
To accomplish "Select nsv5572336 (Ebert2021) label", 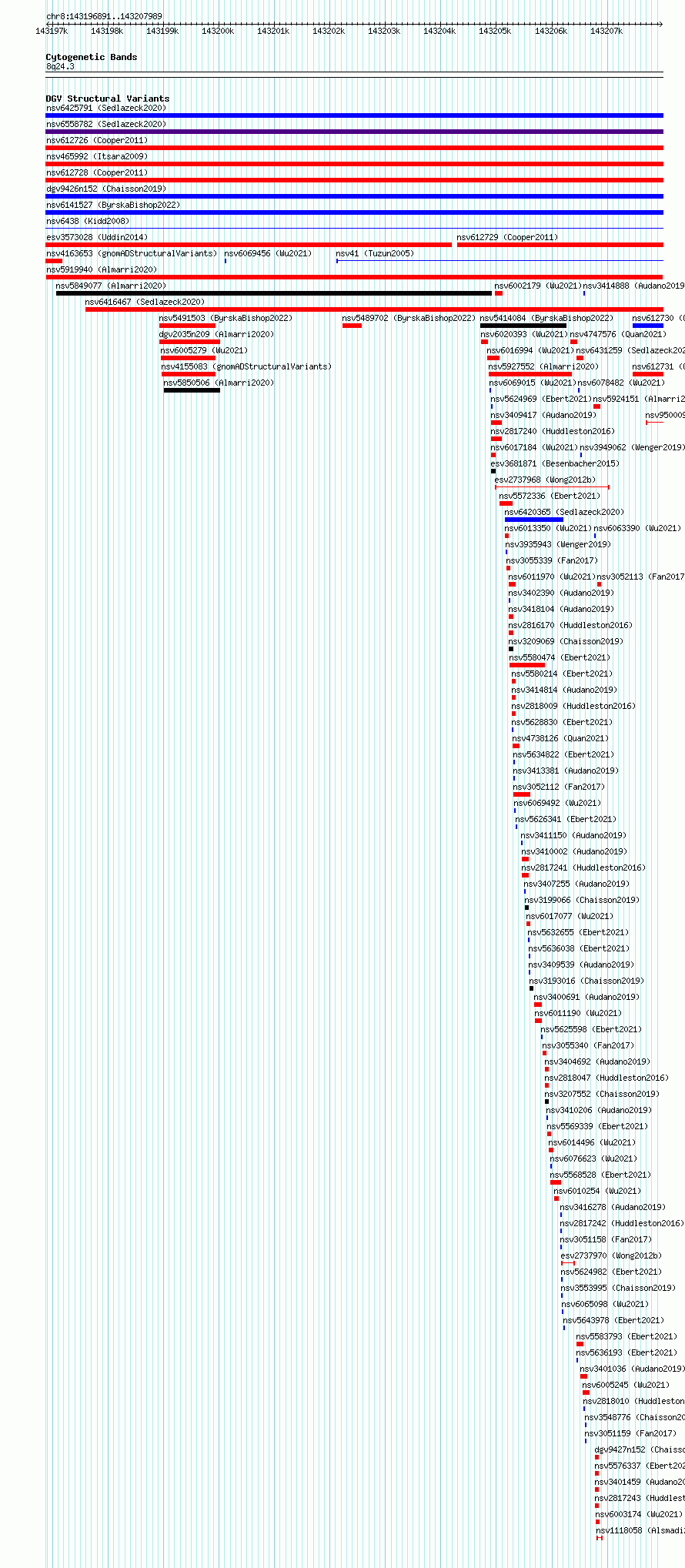I will coord(550,496).
